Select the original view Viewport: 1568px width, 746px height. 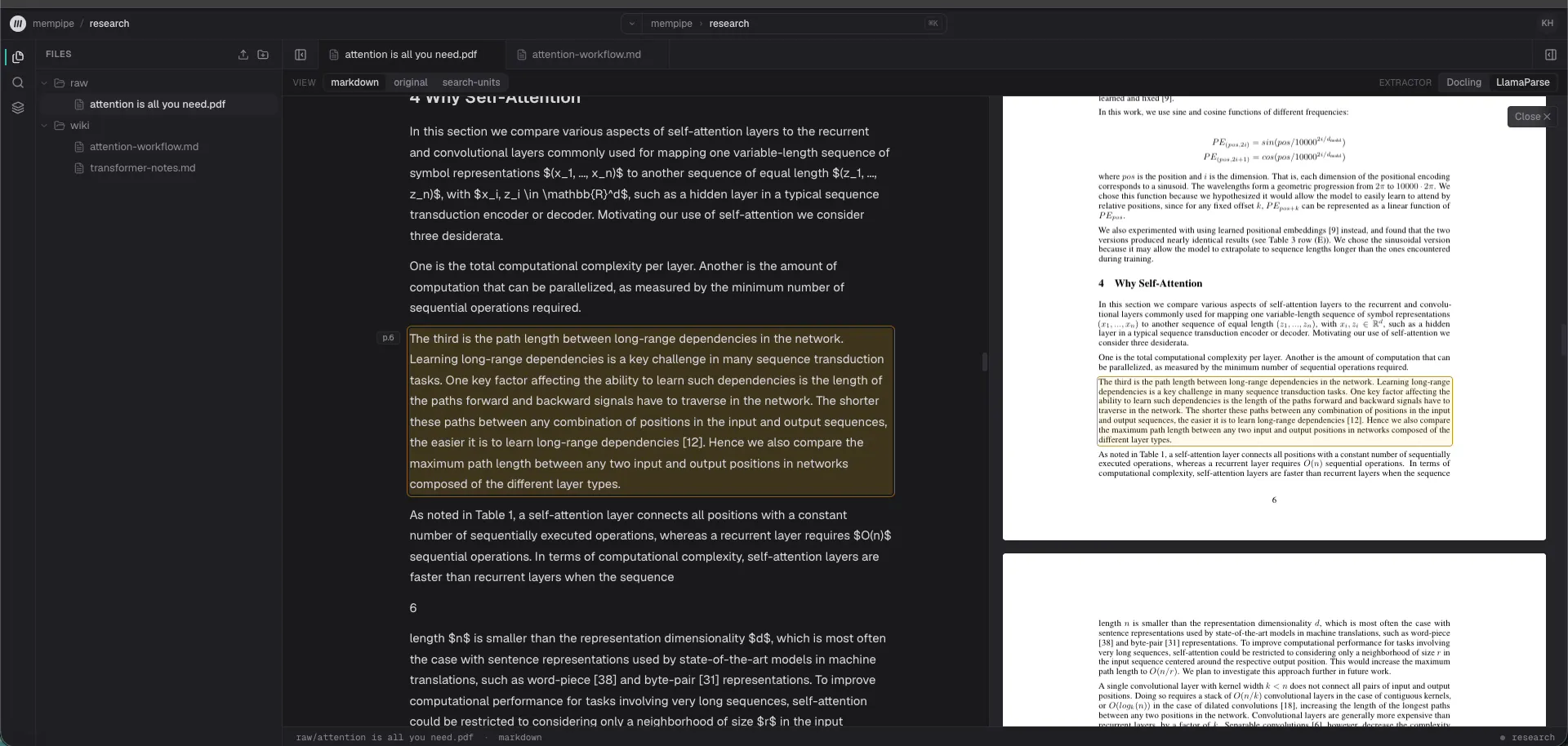pos(411,82)
